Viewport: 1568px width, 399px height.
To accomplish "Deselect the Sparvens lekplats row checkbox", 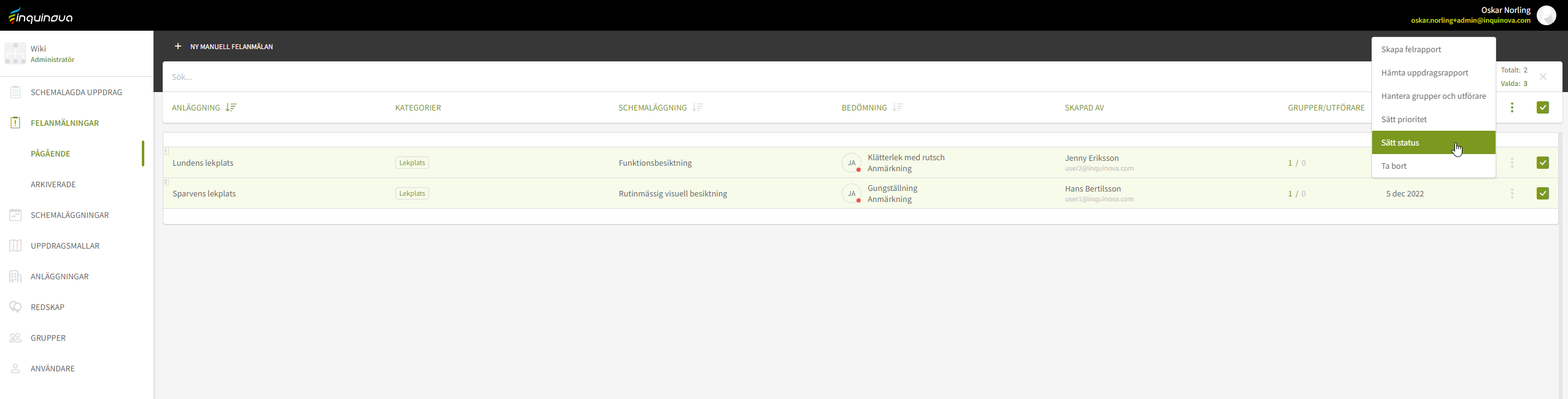I will [1542, 193].
